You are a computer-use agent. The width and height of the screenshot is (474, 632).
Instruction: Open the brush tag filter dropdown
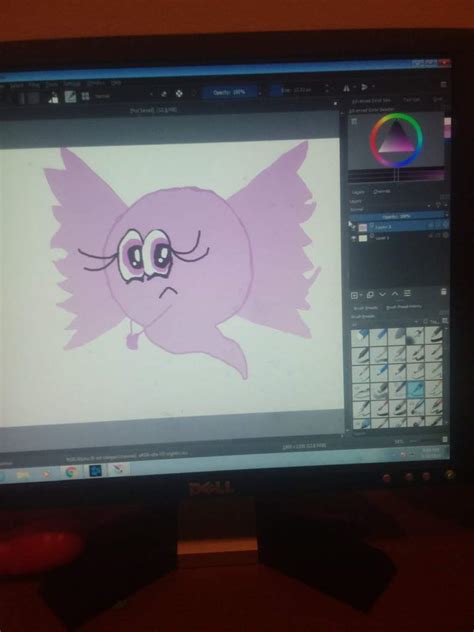pyautogui.click(x=385, y=323)
